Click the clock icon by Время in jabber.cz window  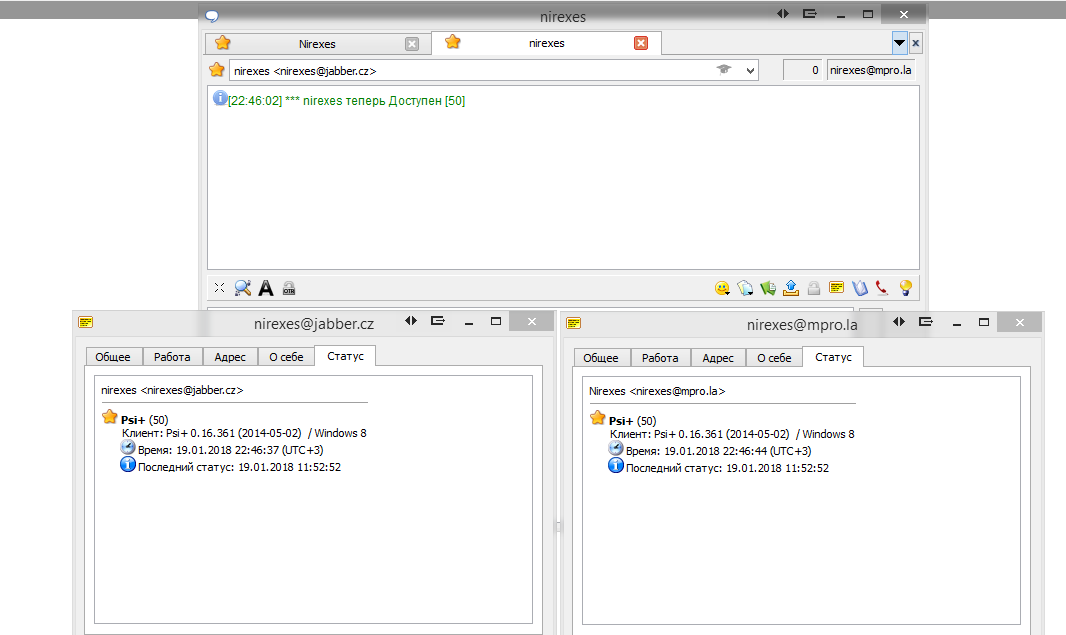pyautogui.click(x=128, y=447)
